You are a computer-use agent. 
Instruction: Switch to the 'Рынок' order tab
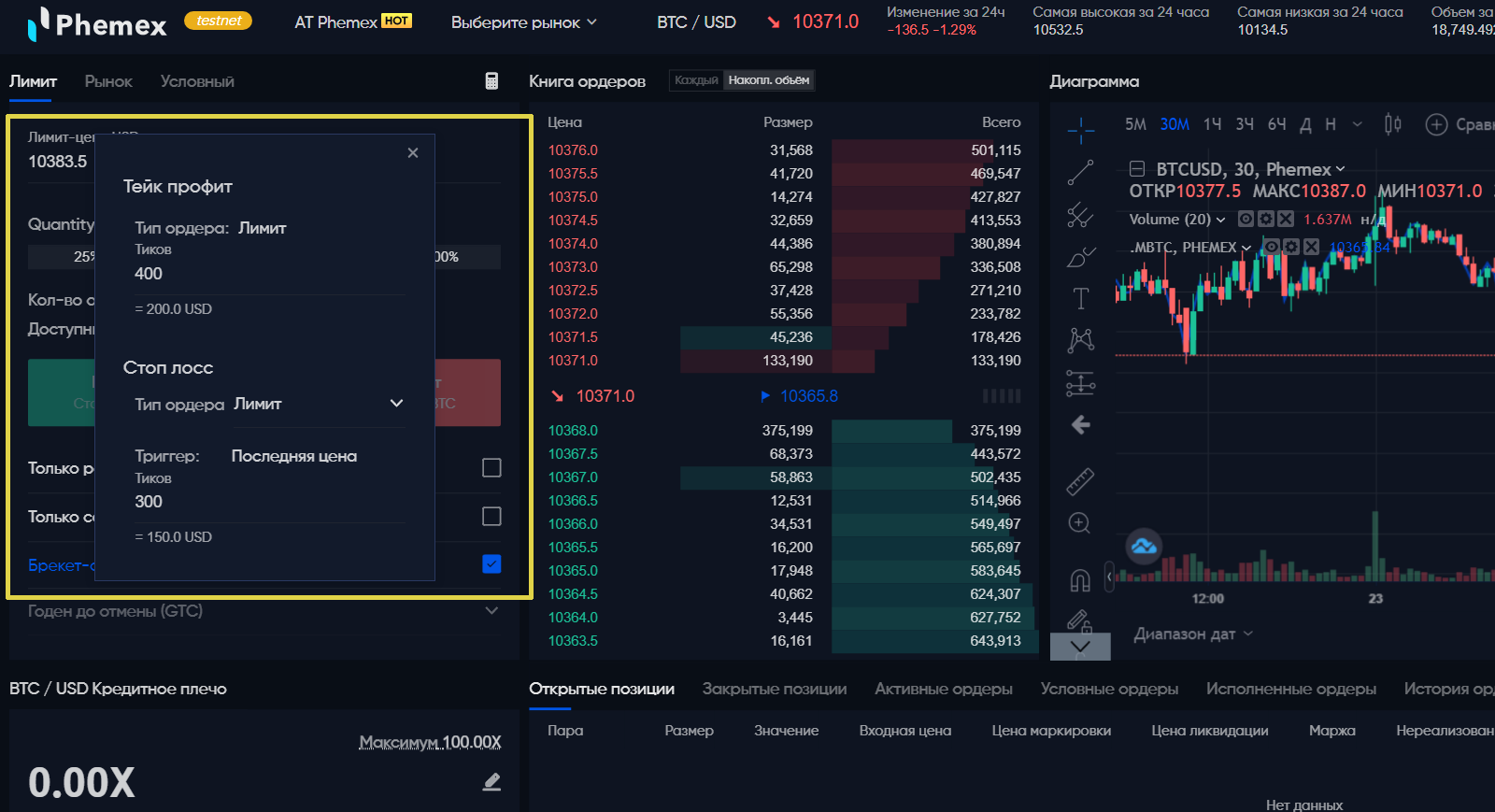[x=108, y=81]
